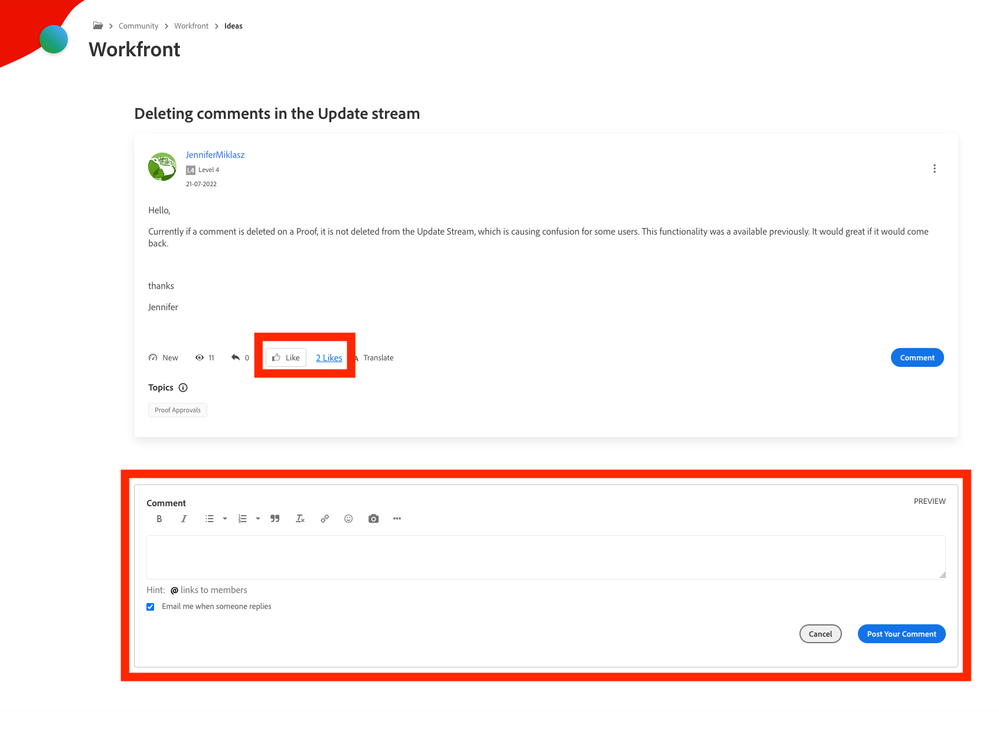The height and width of the screenshot is (732, 999).
Task: Clear text formatting in comment editor
Action: (300, 519)
